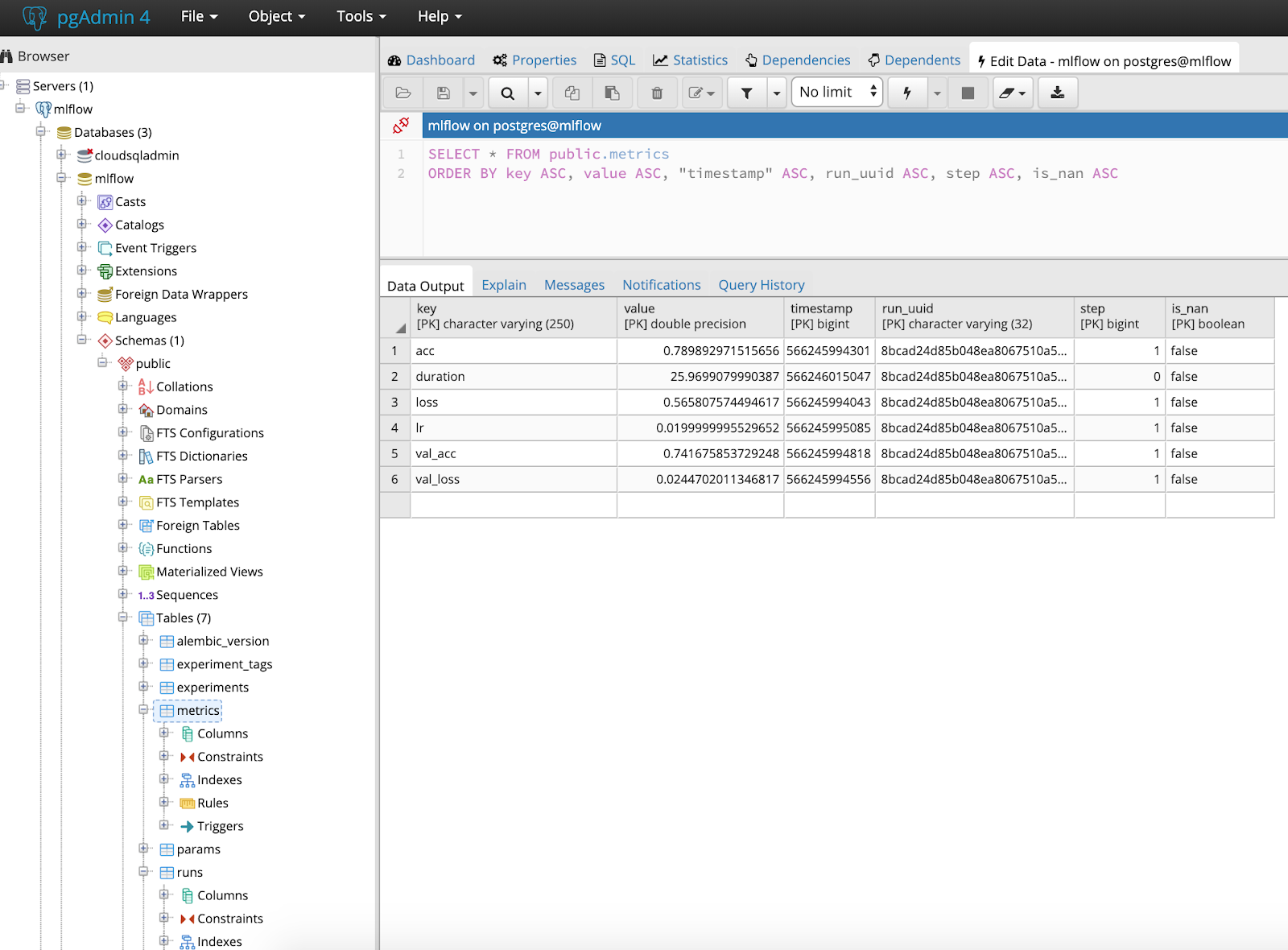Switch to the Dependencies tab
Screen dimensions: 1288x950
point(798,60)
